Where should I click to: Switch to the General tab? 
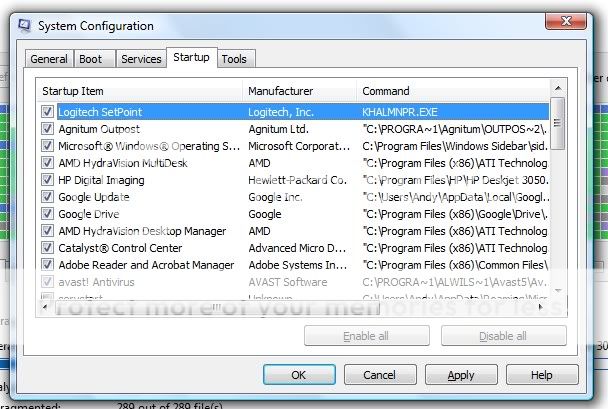click(x=49, y=59)
